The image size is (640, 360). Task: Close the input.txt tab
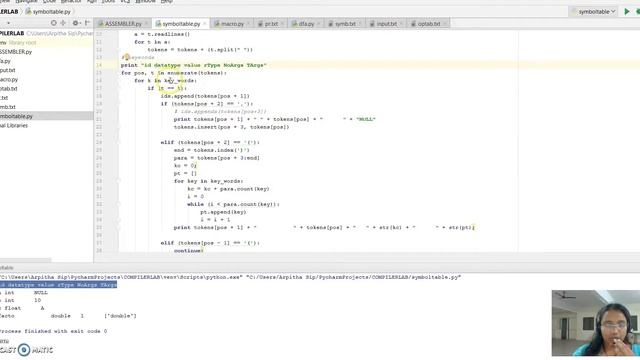point(401,24)
